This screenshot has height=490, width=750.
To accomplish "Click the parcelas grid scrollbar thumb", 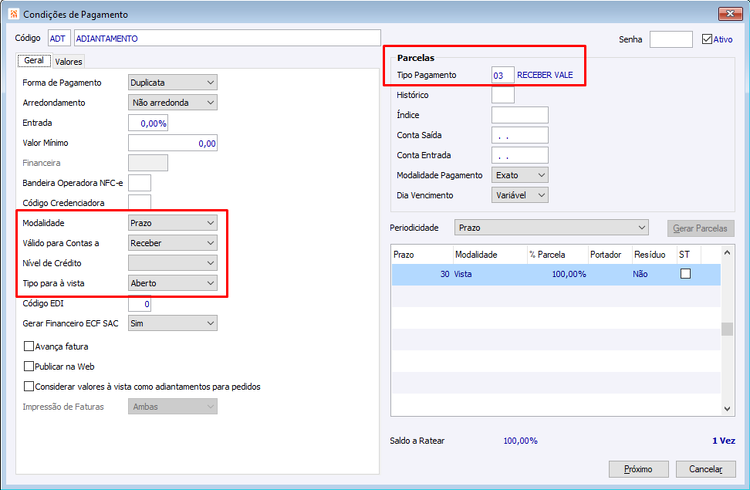I will (x=727, y=329).
